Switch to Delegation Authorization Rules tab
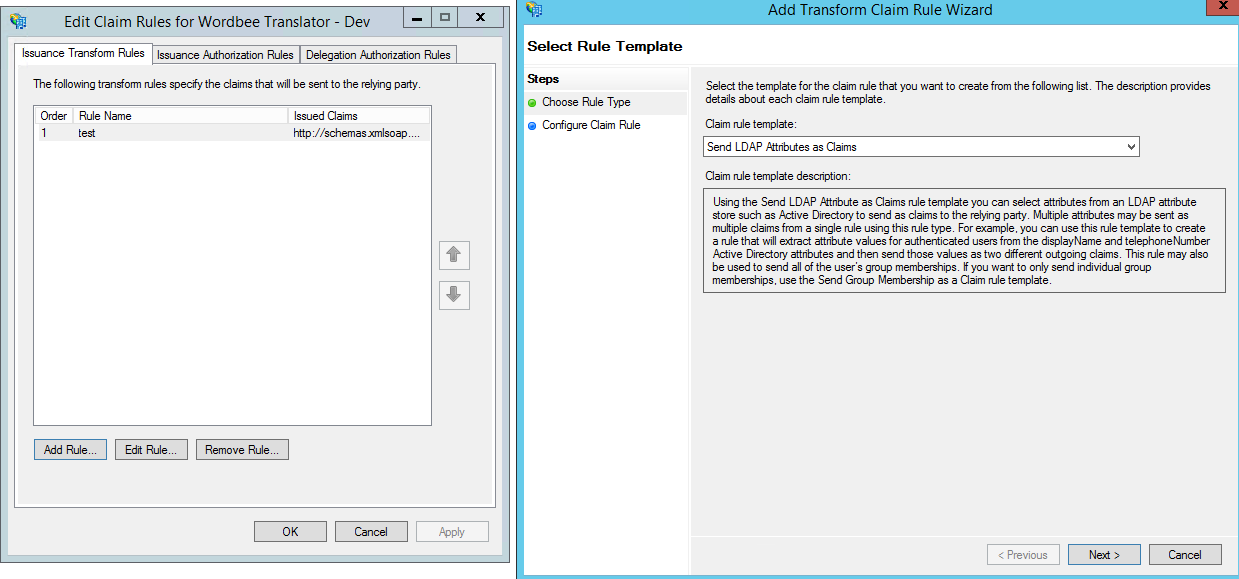 (377, 55)
